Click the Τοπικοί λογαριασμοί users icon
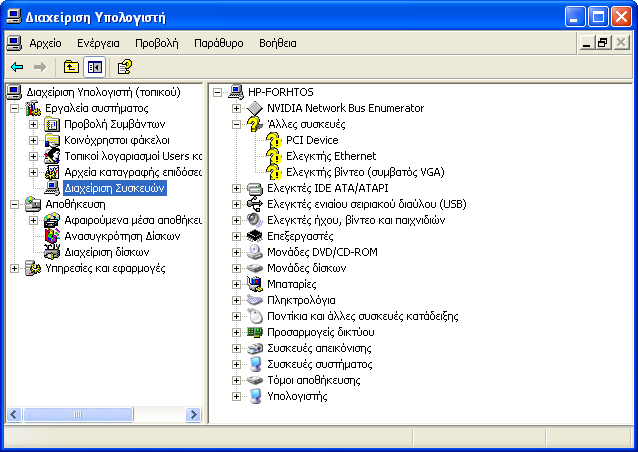The height and width of the screenshot is (452, 638). (x=52, y=156)
